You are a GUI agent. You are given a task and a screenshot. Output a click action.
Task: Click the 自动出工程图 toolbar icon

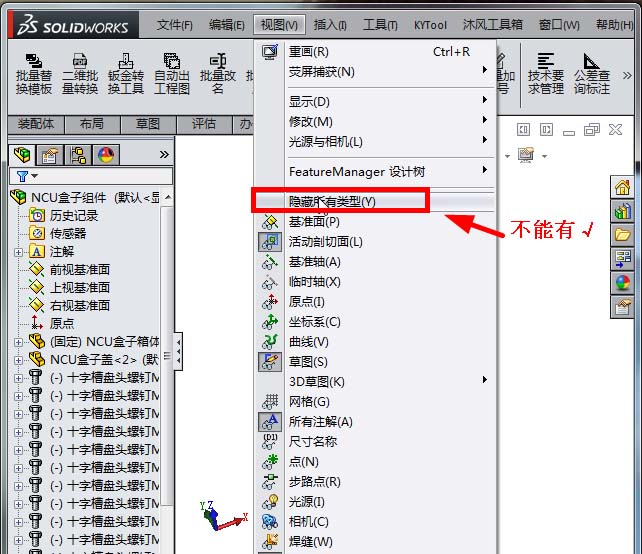(x=172, y=75)
